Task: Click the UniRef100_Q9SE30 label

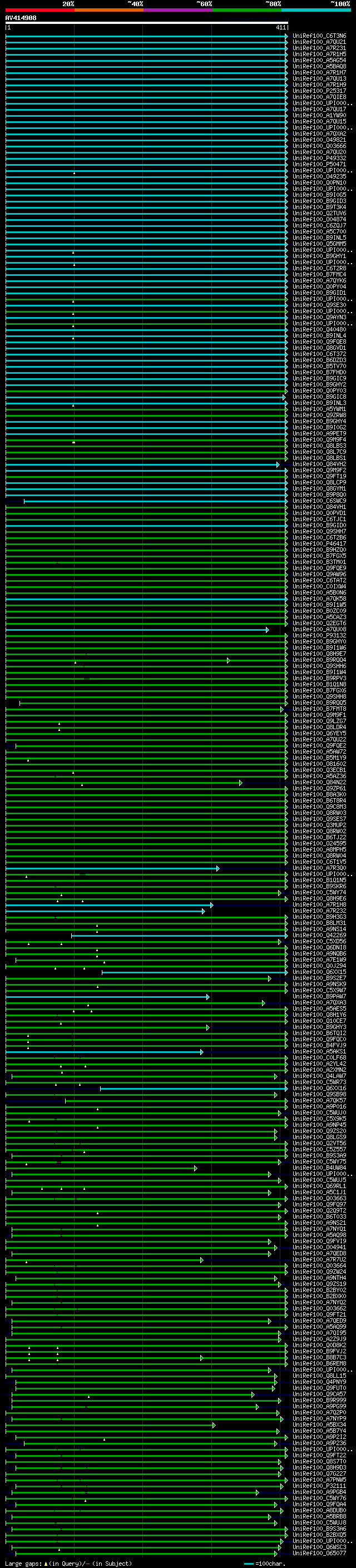Action: (319, 305)
